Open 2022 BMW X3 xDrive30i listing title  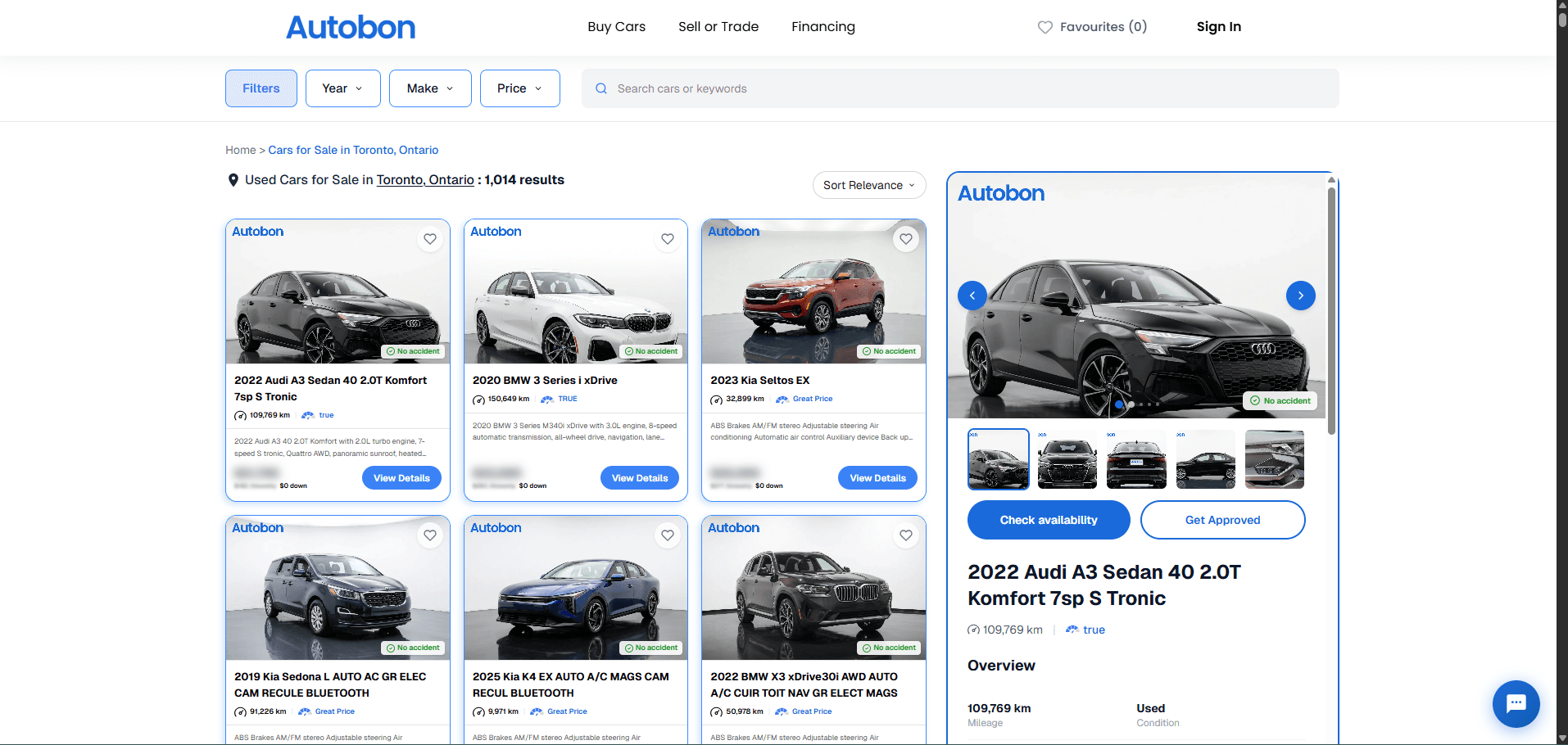[804, 684]
